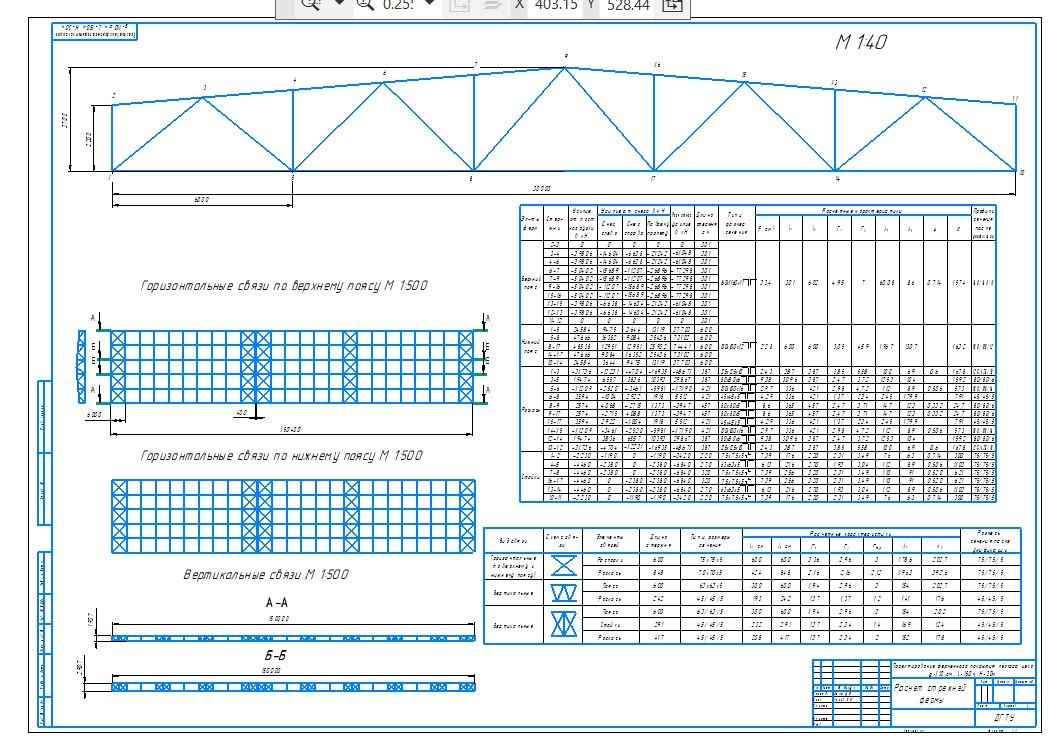Click the greyed-out layers icon in toolbar

click(x=491, y=5)
